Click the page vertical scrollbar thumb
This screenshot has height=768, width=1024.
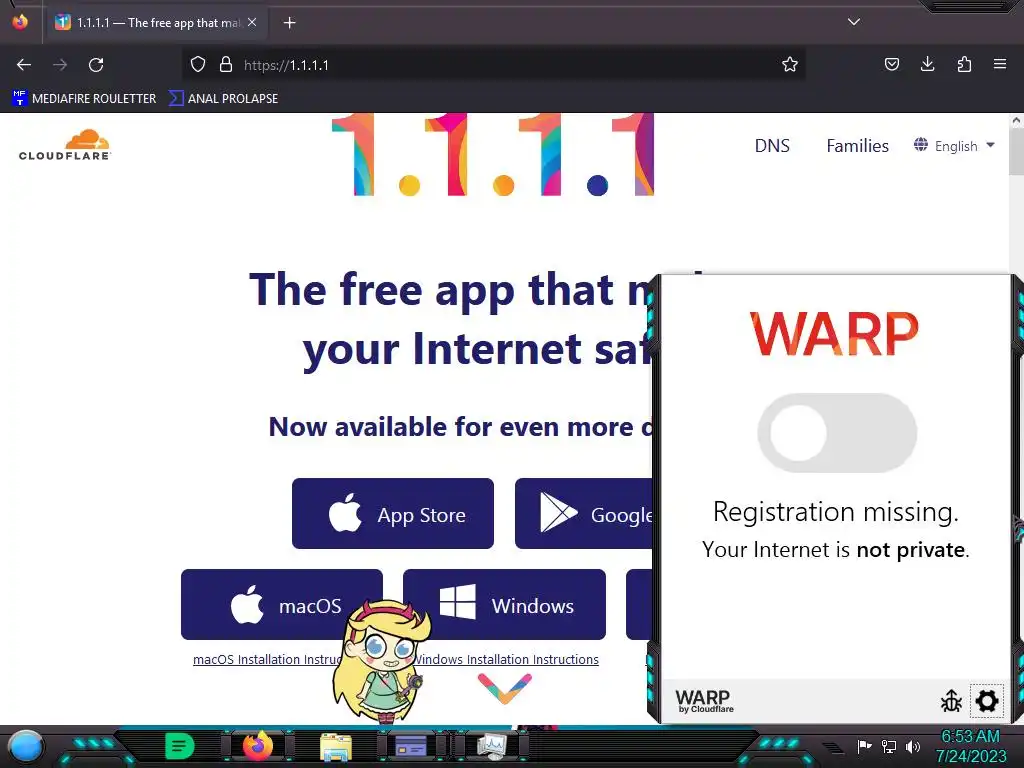[1016, 152]
